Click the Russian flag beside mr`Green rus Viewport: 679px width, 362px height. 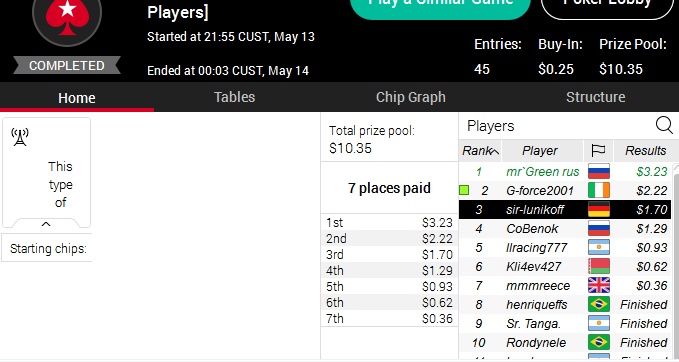(x=599, y=171)
